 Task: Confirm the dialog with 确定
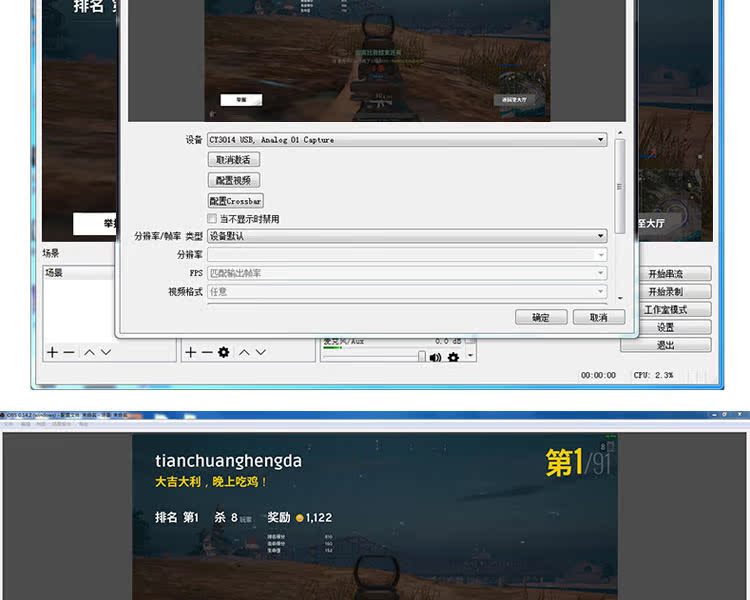click(541, 317)
